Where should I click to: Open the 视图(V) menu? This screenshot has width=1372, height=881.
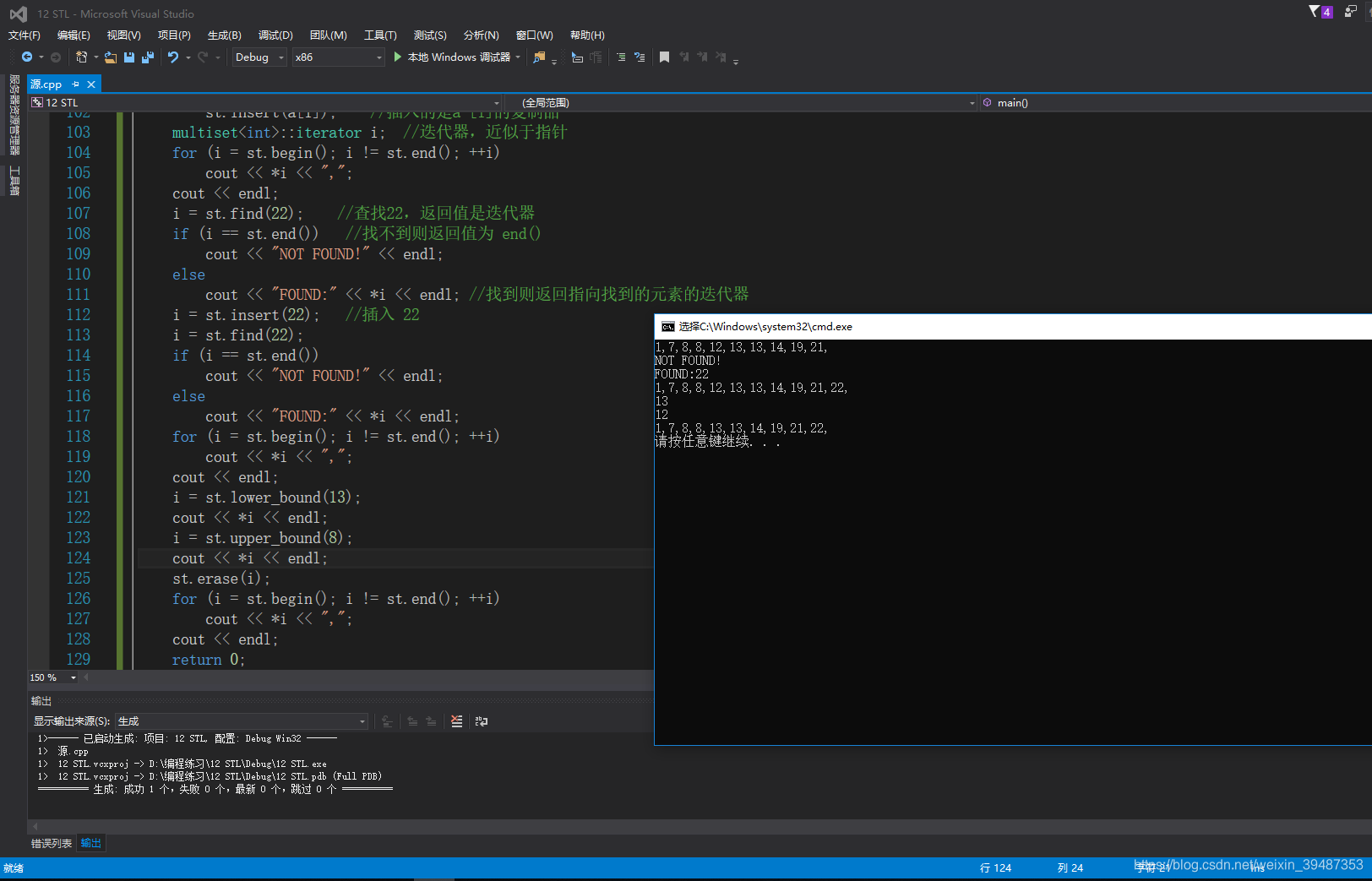pyautogui.click(x=123, y=35)
